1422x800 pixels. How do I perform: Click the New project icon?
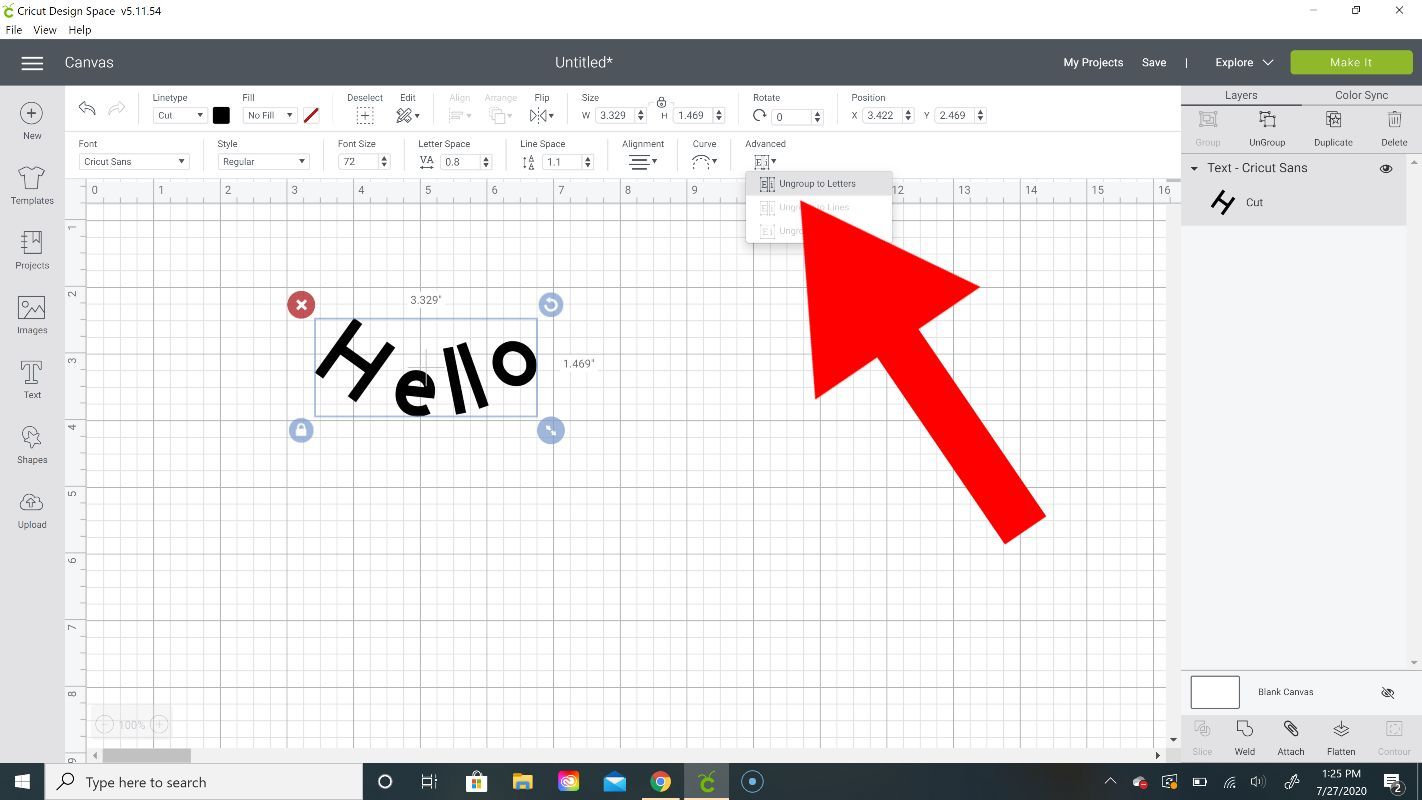point(32,113)
